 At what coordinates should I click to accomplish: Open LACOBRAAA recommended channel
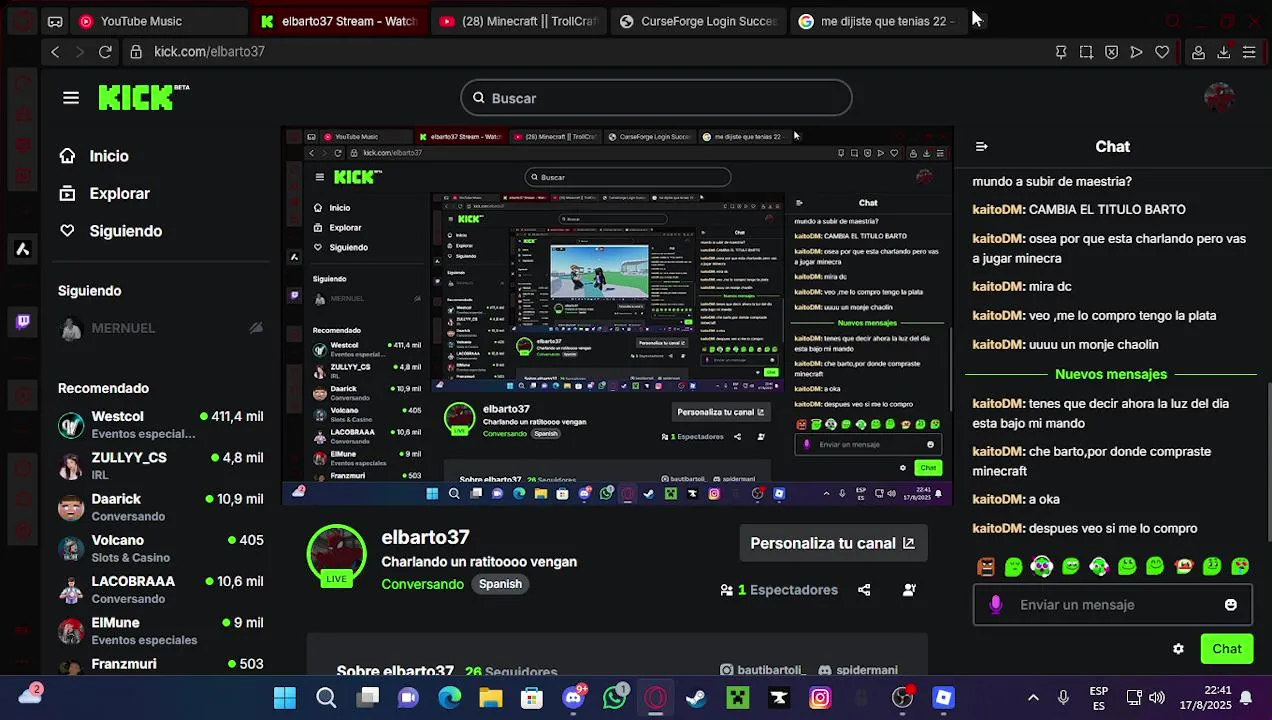pyautogui.click(x=160, y=589)
